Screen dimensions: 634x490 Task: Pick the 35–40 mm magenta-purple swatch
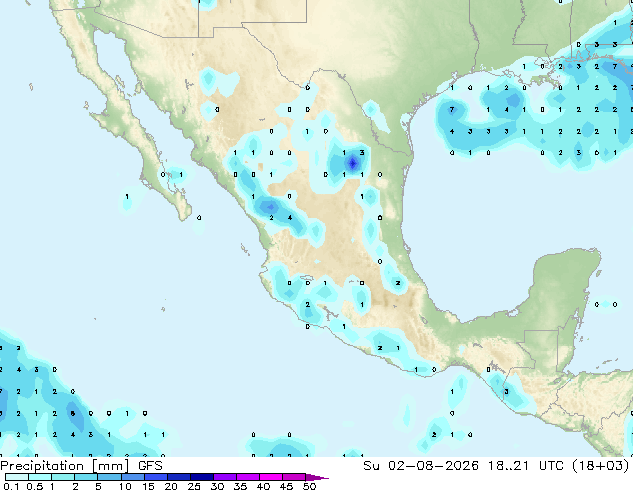[x=248, y=477]
